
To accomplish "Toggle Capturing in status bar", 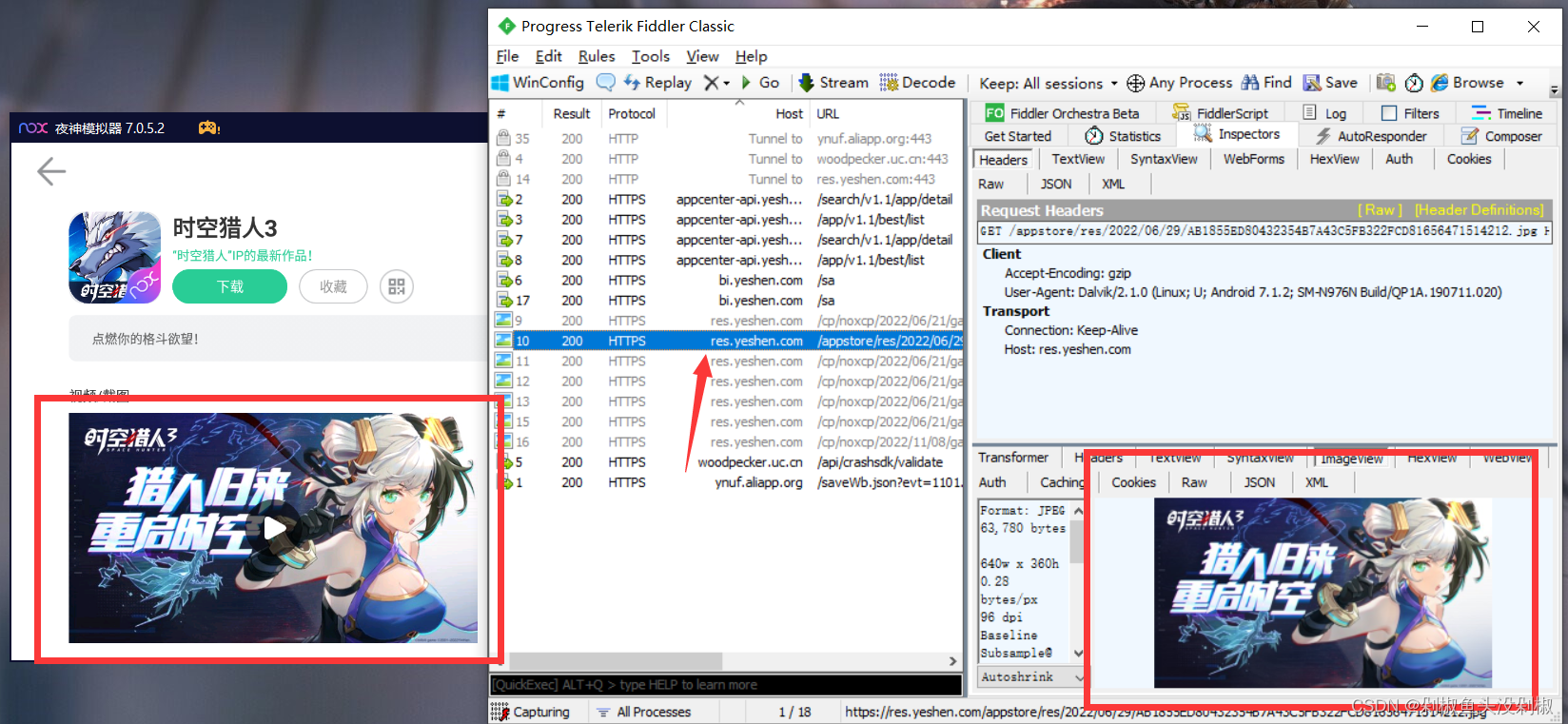I will coord(531,712).
